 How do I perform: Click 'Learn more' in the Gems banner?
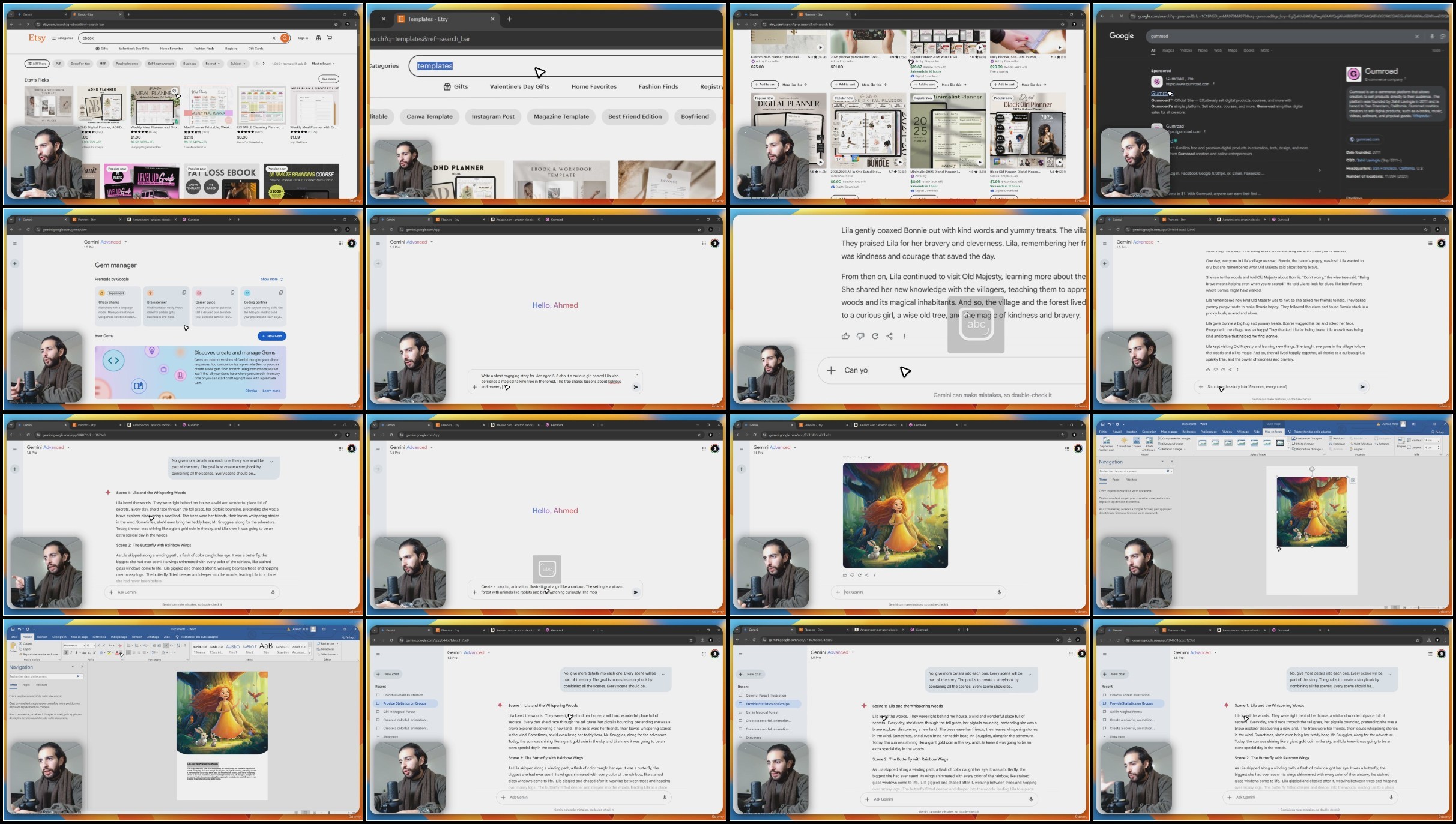click(x=271, y=391)
